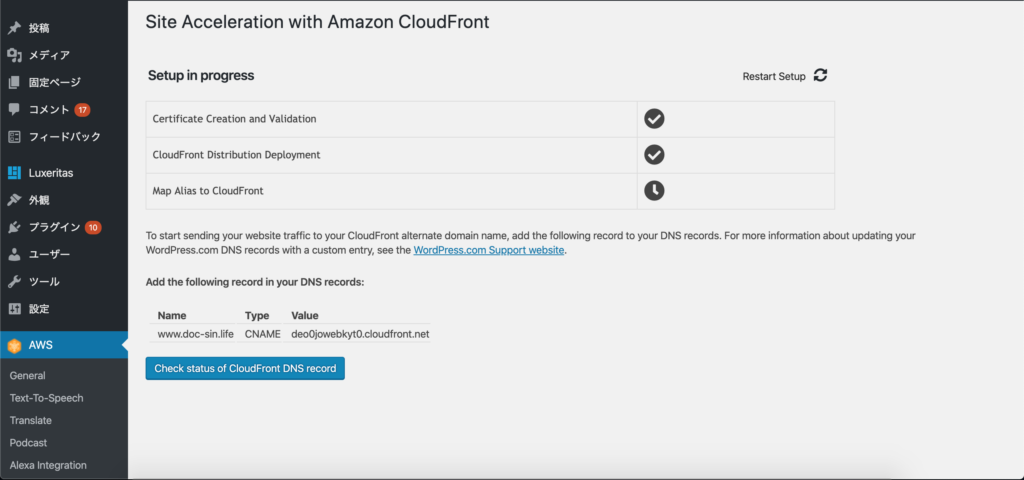The height and width of the screenshot is (480, 1024).
Task: Click the deo0jowebkyt0.cloudfront.net value cell
Action: tap(360, 334)
